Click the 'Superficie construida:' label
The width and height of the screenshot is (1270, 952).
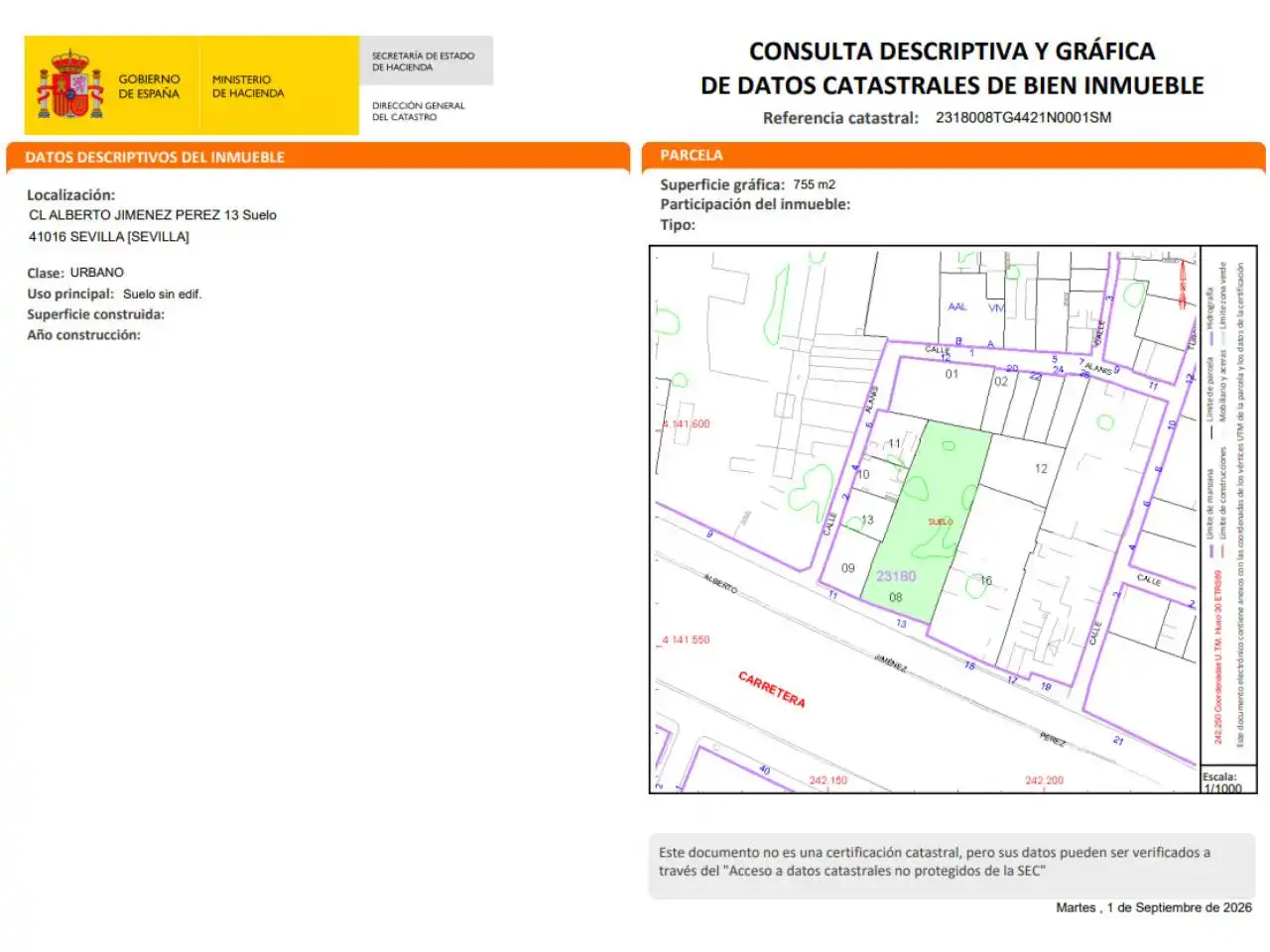(x=96, y=314)
